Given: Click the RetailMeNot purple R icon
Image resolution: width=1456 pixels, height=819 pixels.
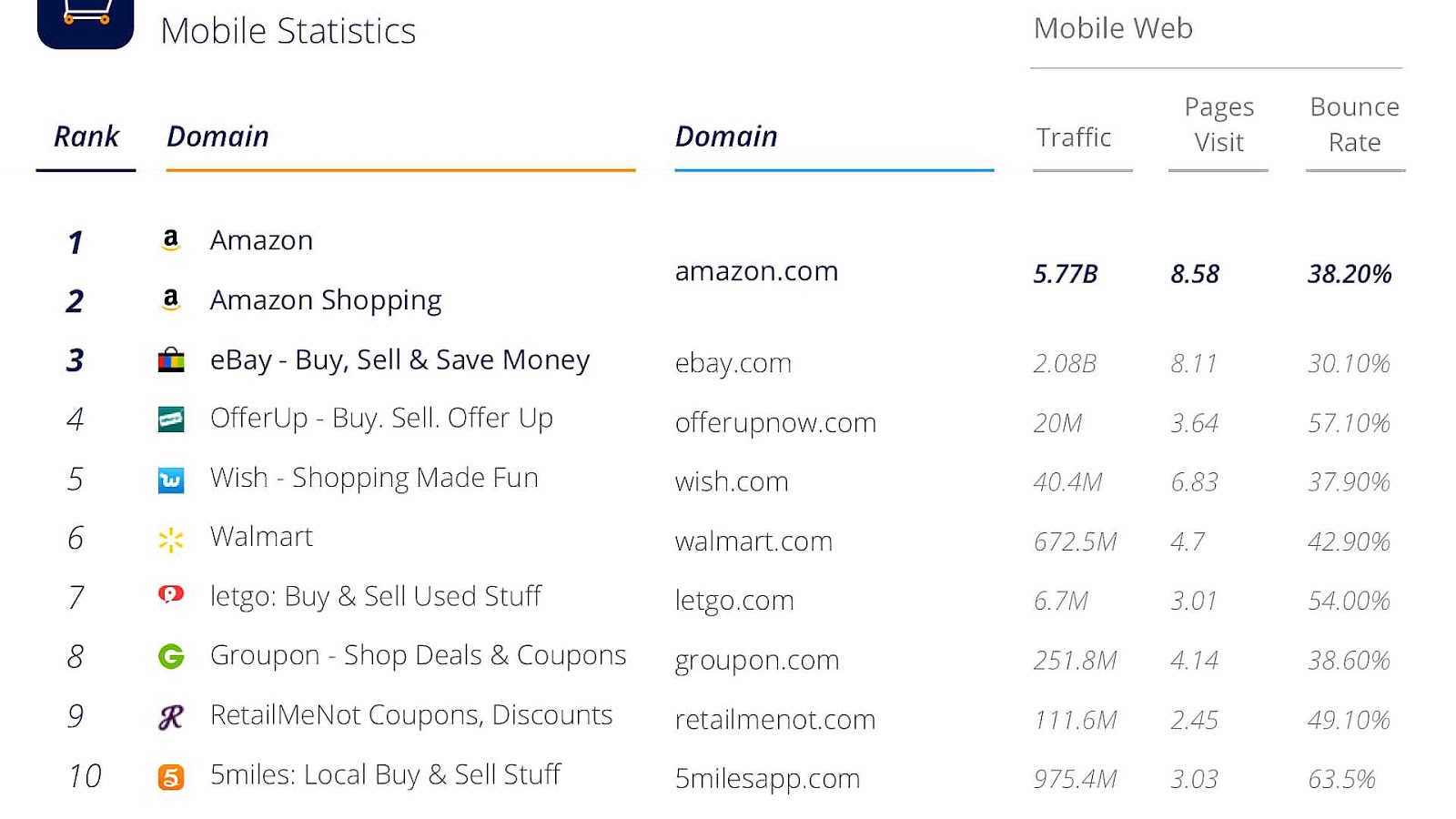Looking at the screenshot, I should pos(171,717).
